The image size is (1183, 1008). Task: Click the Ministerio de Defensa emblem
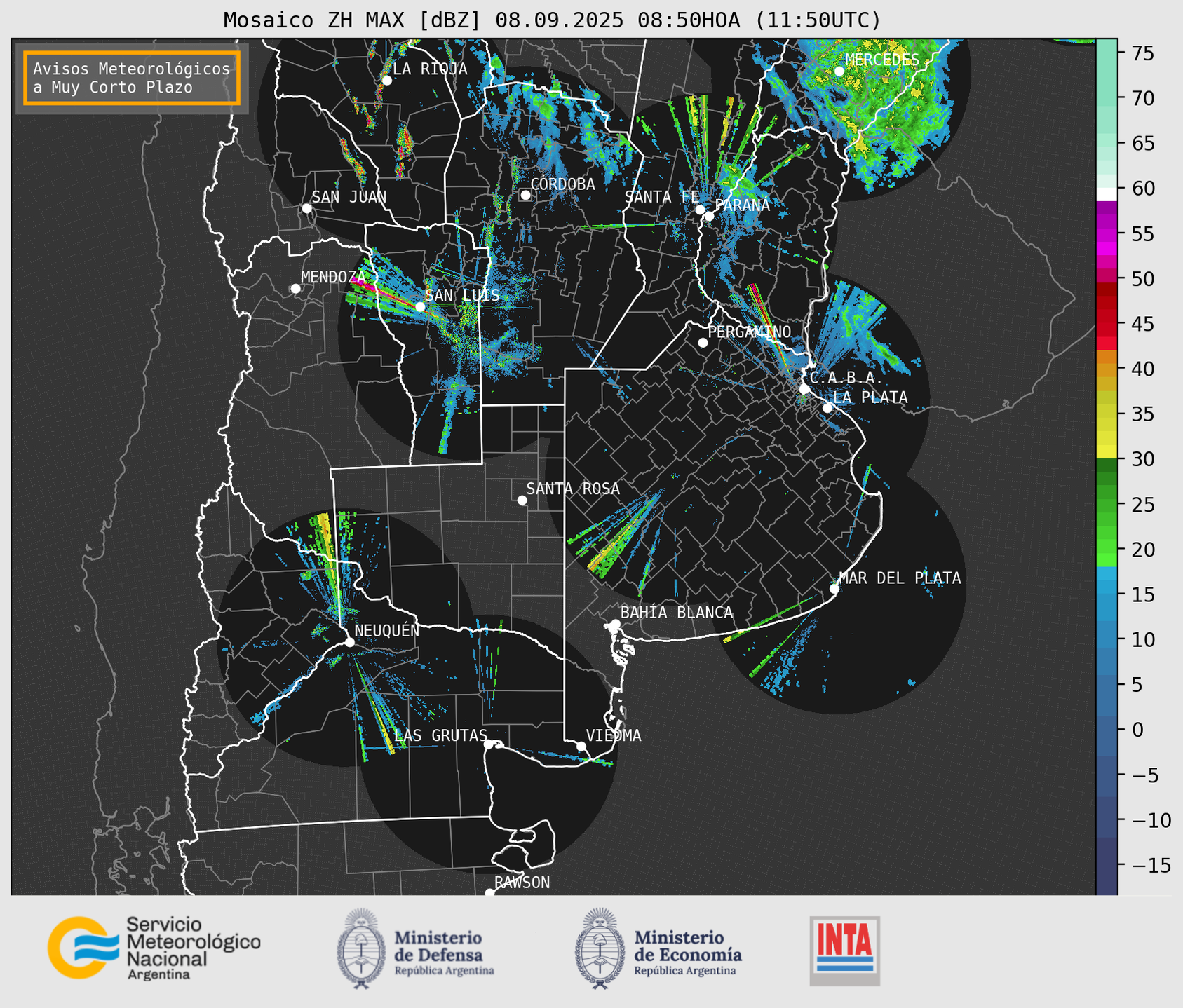coord(361,948)
